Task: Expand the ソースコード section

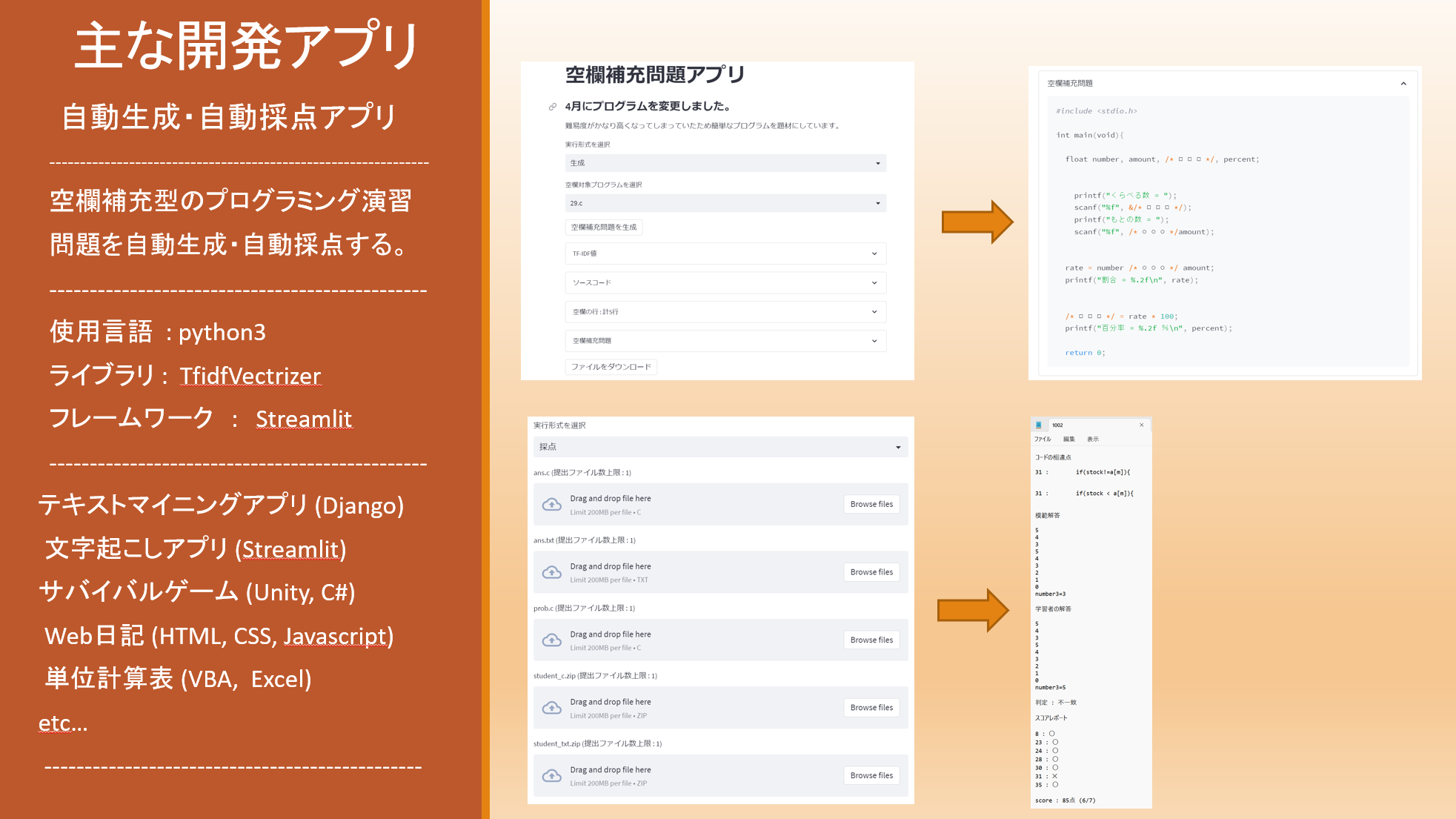Action: (725, 282)
